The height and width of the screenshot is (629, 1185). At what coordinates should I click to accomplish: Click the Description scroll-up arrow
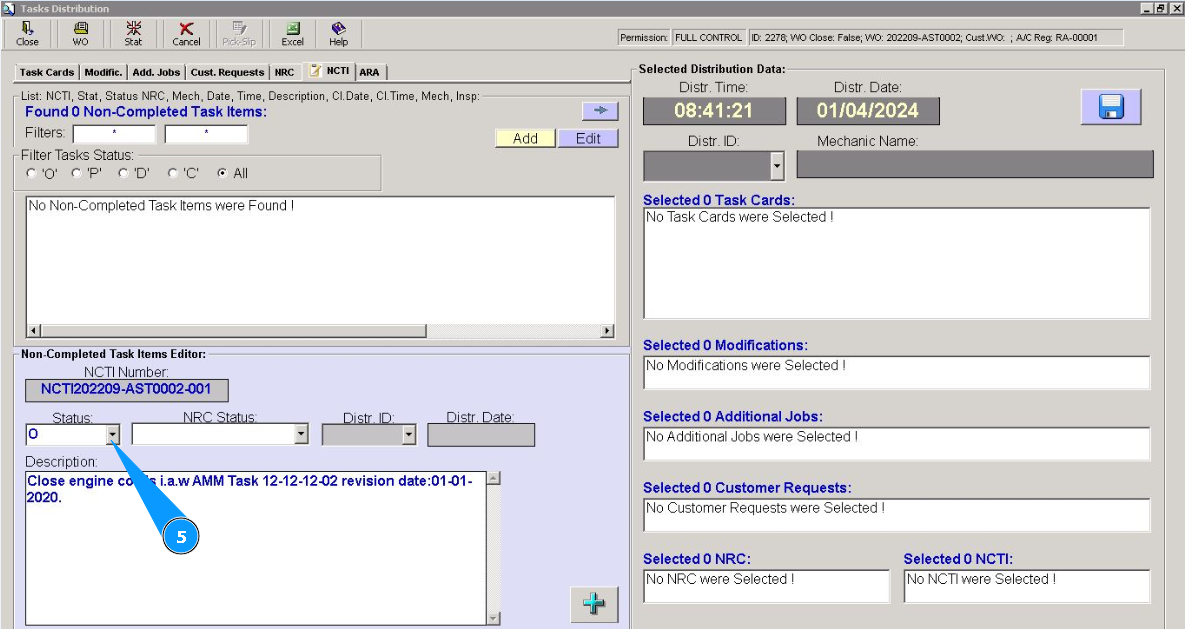click(x=493, y=478)
